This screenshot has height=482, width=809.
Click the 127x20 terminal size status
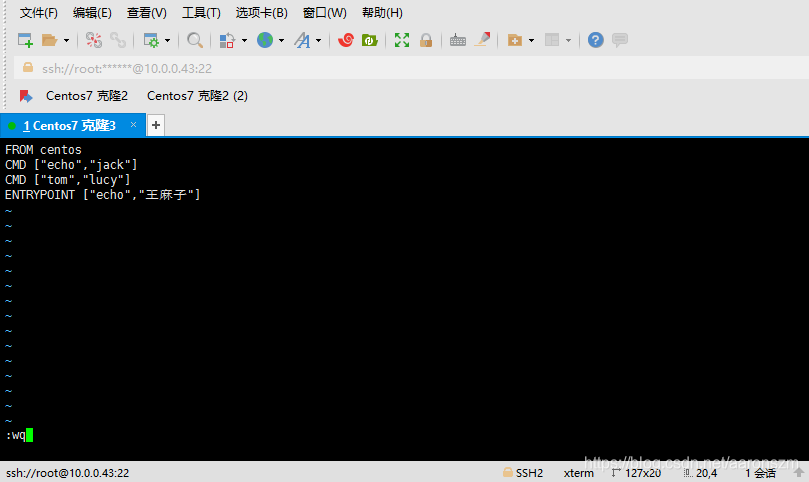click(x=636, y=473)
